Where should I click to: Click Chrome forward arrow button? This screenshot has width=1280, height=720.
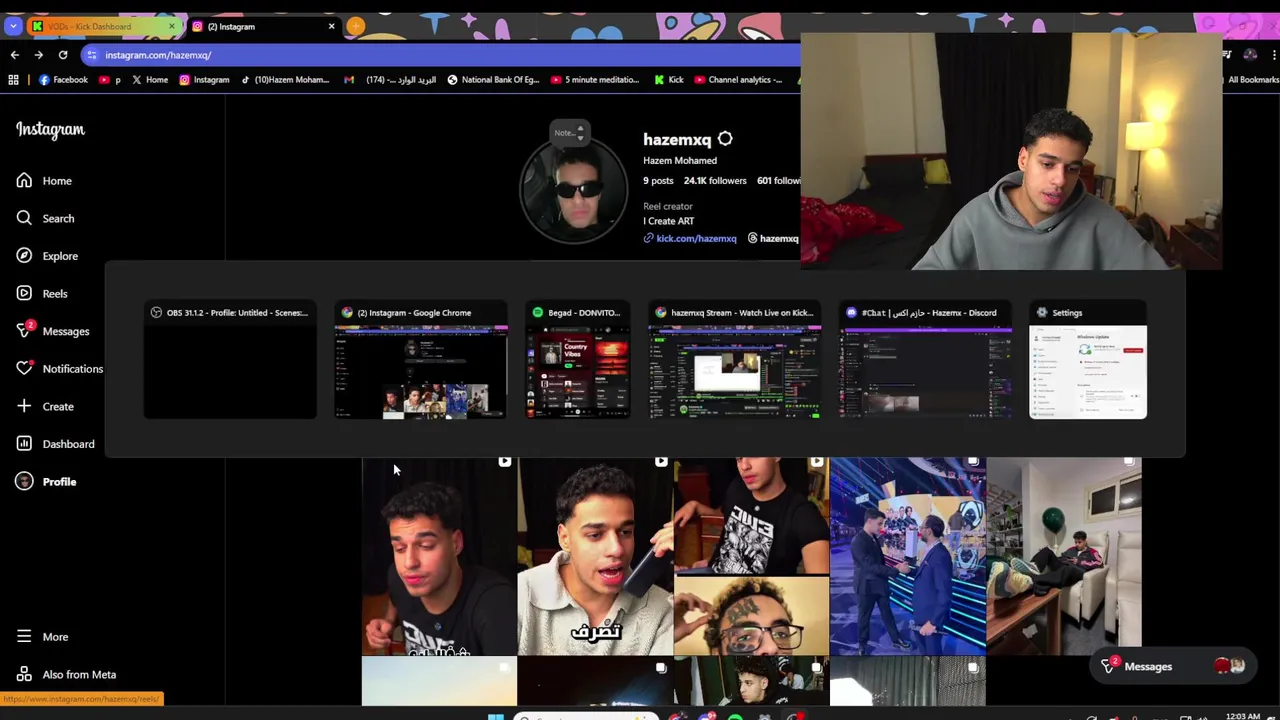coord(39,55)
